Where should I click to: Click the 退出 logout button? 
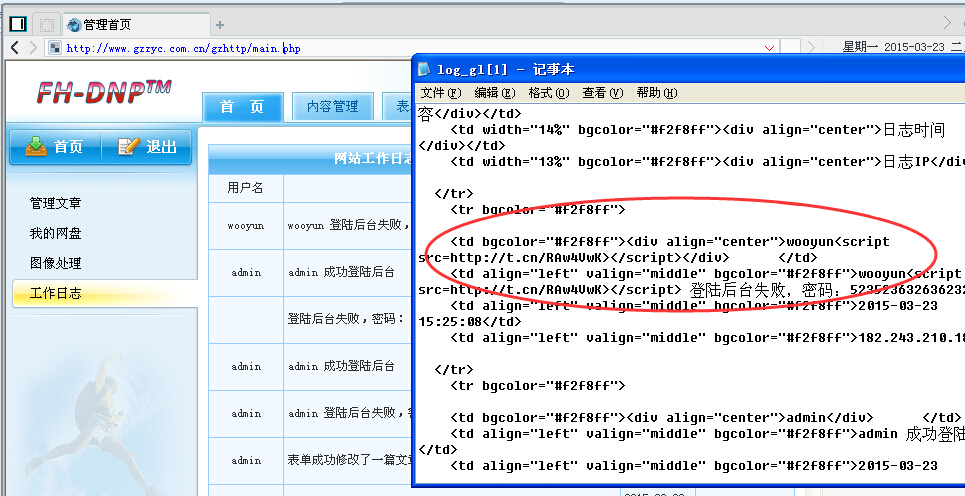coord(146,146)
